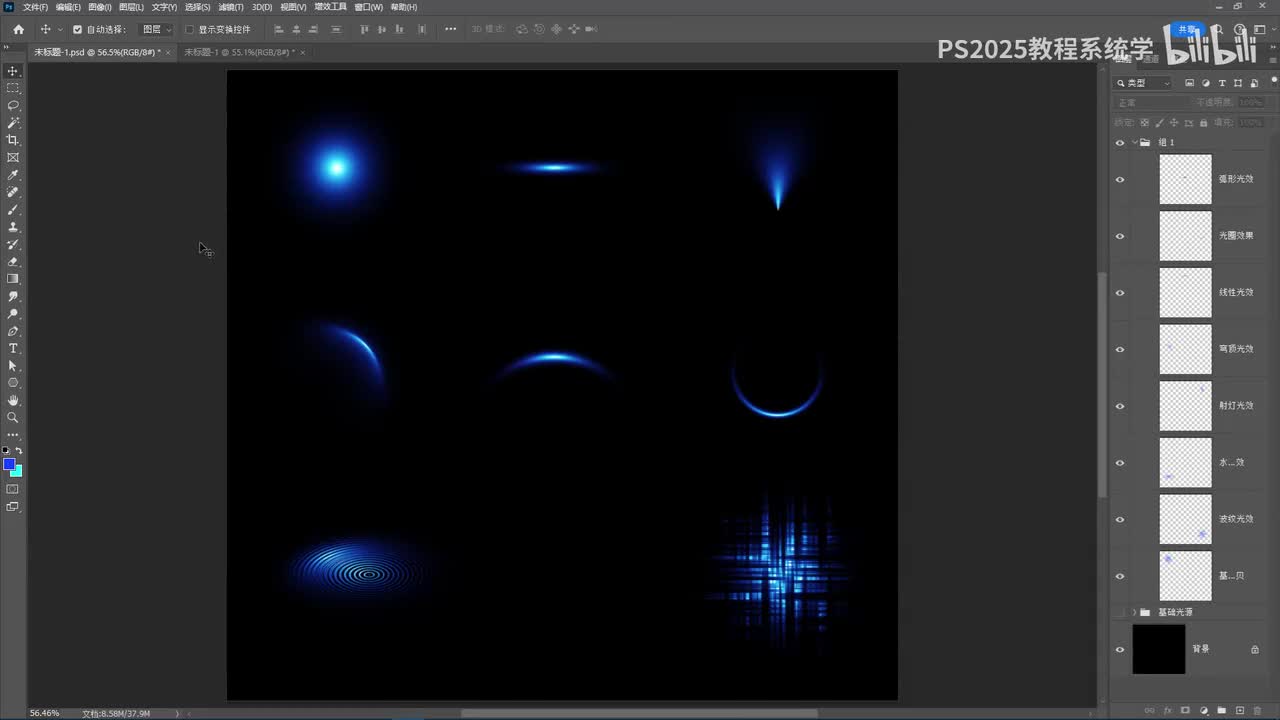The height and width of the screenshot is (720, 1280).
Task: Click the background color swatch (cyan)
Action: click(18, 473)
